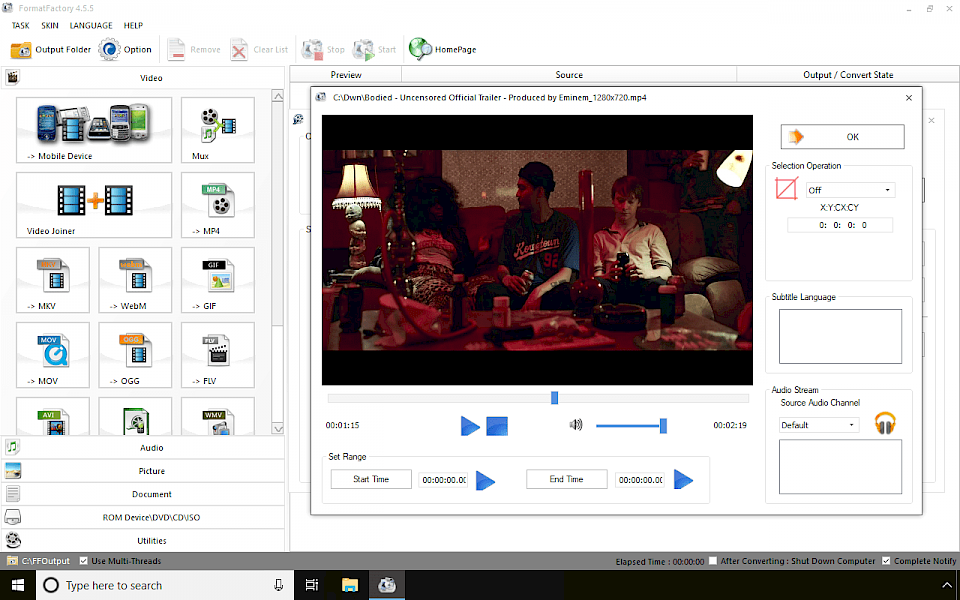The height and width of the screenshot is (600, 960).
Task: Expand the ROM Device\DVD\CD\ISO section
Action: tap(143, 517)
